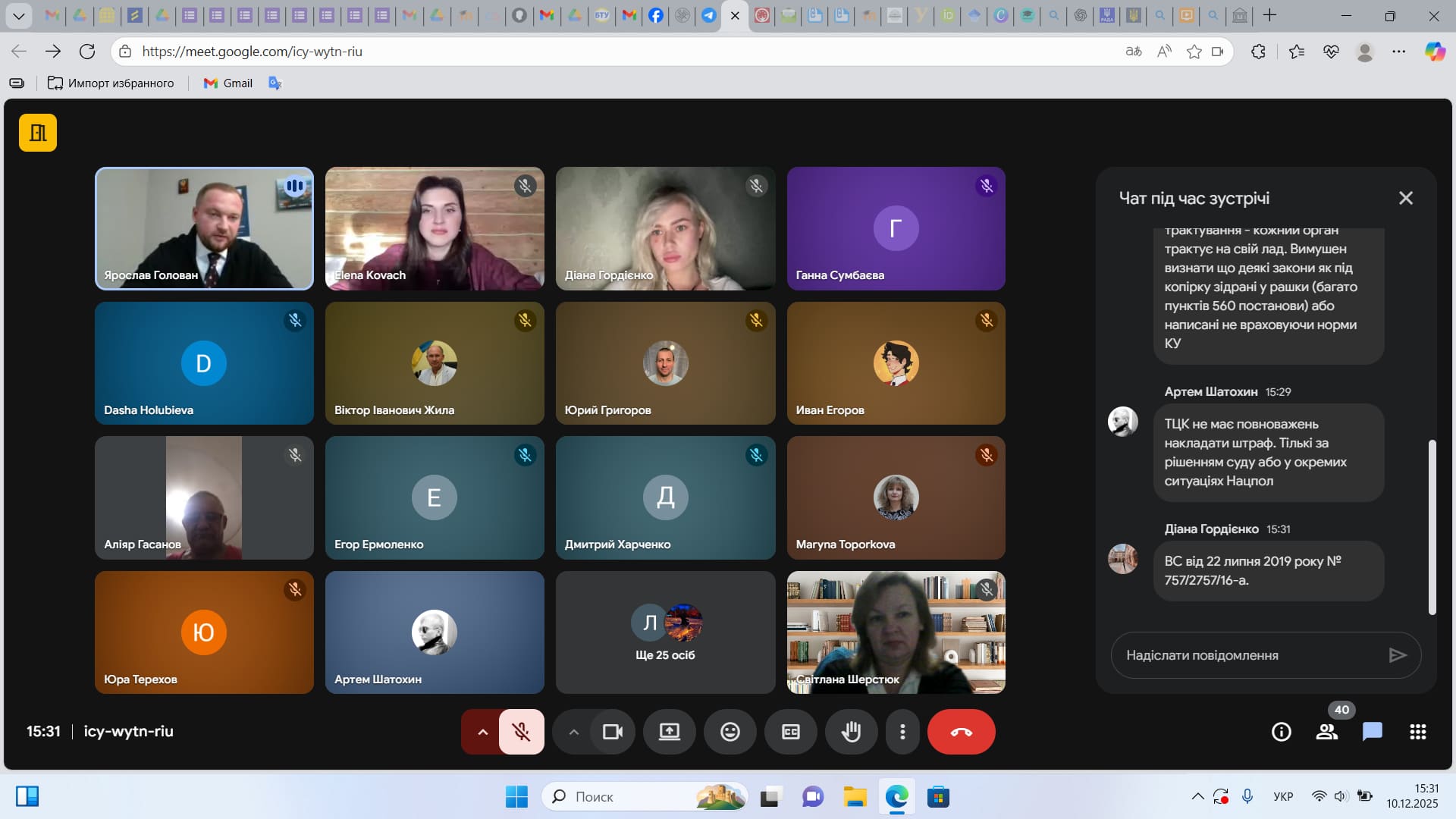Image resolution: width=1456 pixels, height=819 pixels.
Task: Open activities grid icon
Action: click(x=1417, y=732)
